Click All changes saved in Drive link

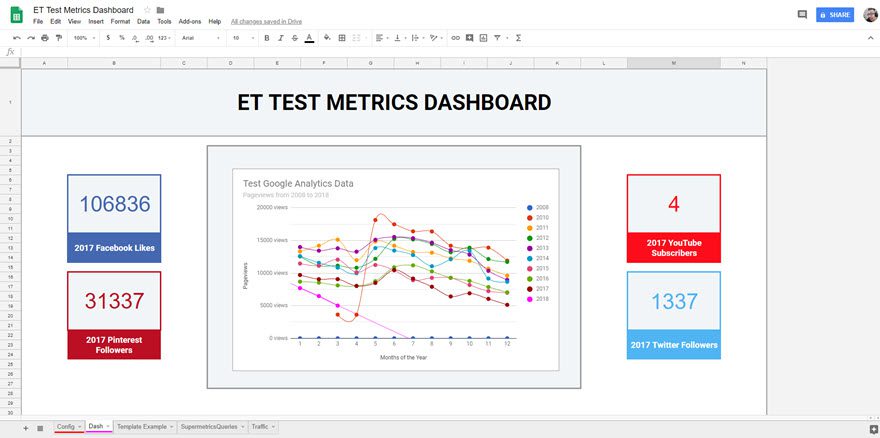coord(266,22)
